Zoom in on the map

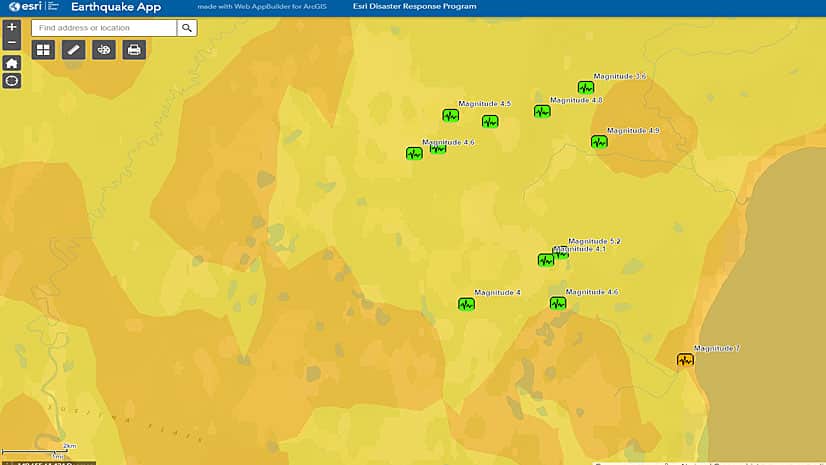click(12, 27)
